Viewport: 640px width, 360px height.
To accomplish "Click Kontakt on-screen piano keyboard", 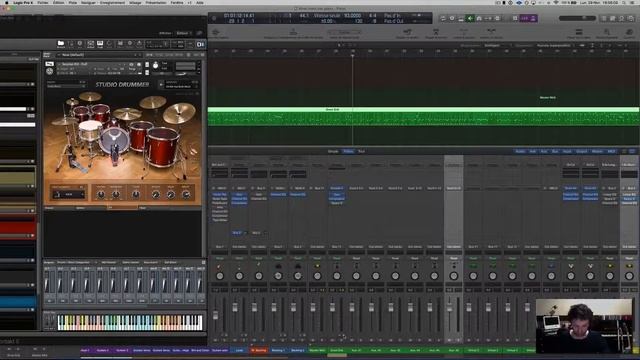I will point(130,322).
